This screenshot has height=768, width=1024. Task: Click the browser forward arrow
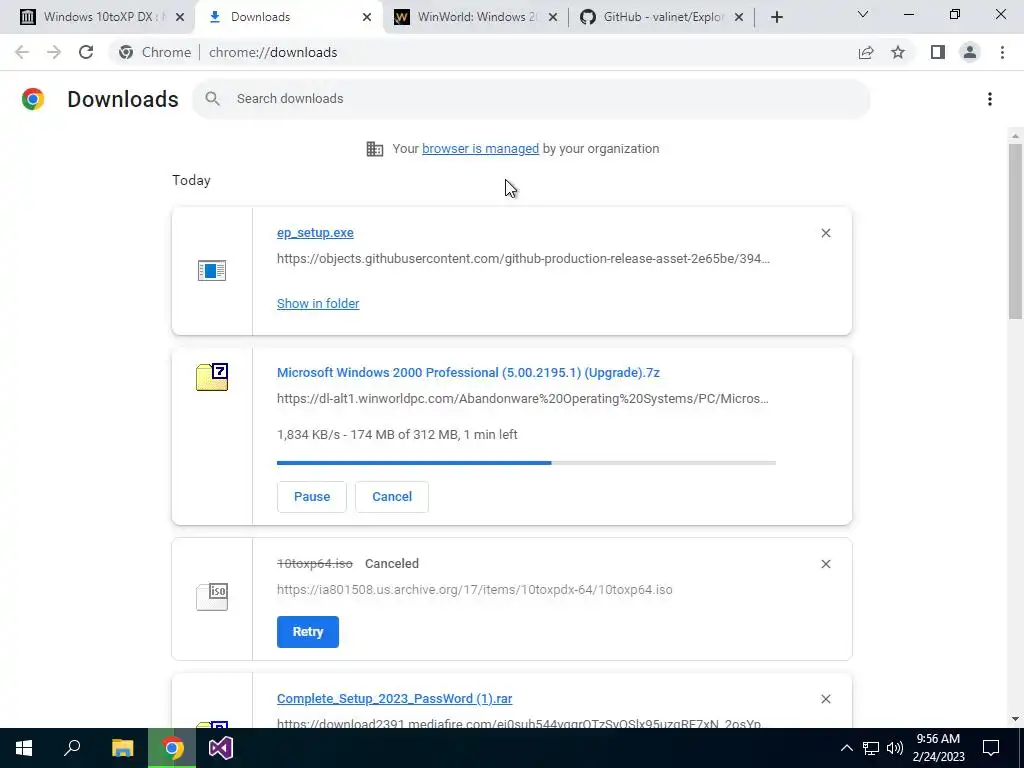click(x=54, y=52)
